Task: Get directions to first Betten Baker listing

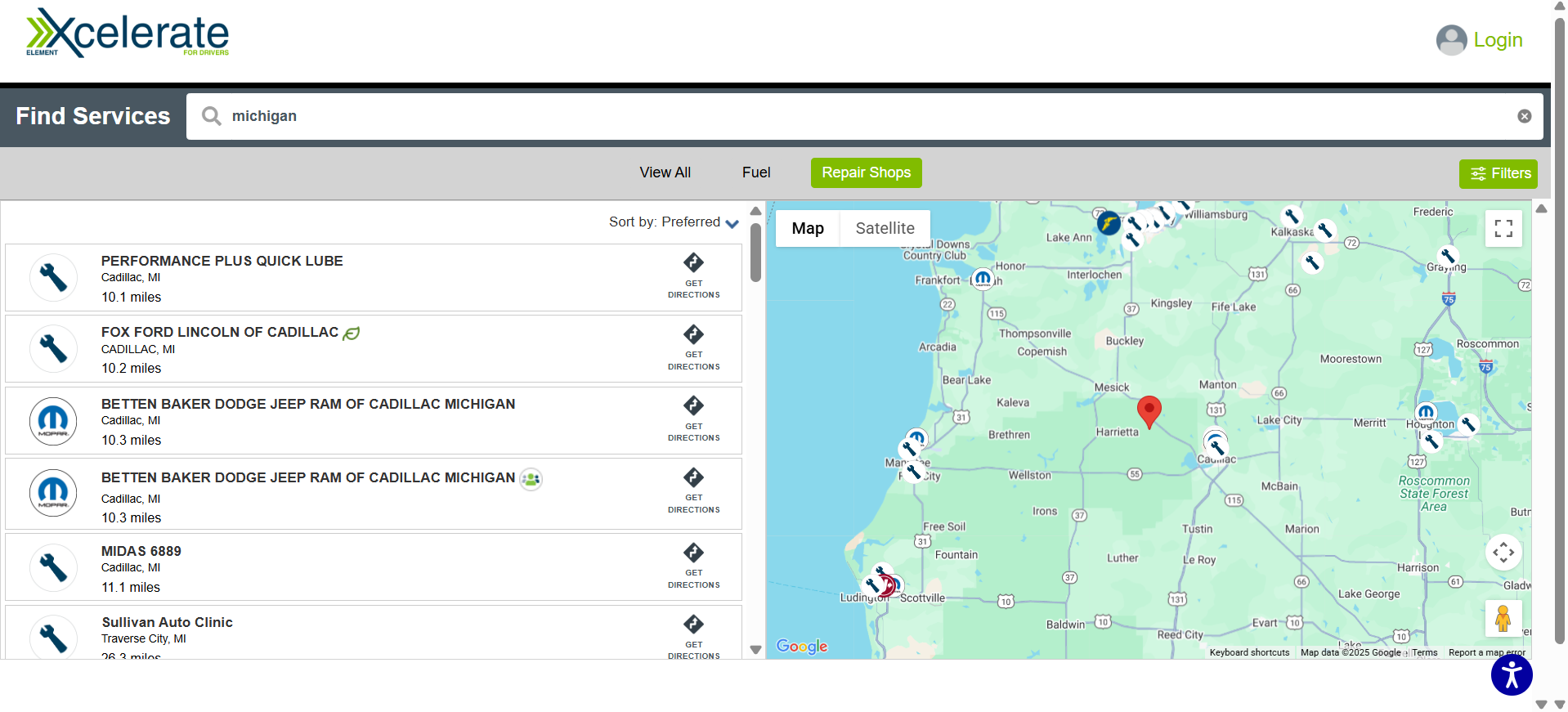Action: (x=693, y=420)
